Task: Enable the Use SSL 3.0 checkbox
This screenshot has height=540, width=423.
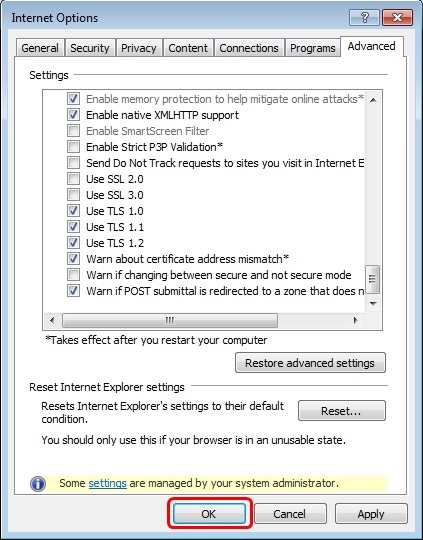Action: pyautogui.click(x=73, y=195)
